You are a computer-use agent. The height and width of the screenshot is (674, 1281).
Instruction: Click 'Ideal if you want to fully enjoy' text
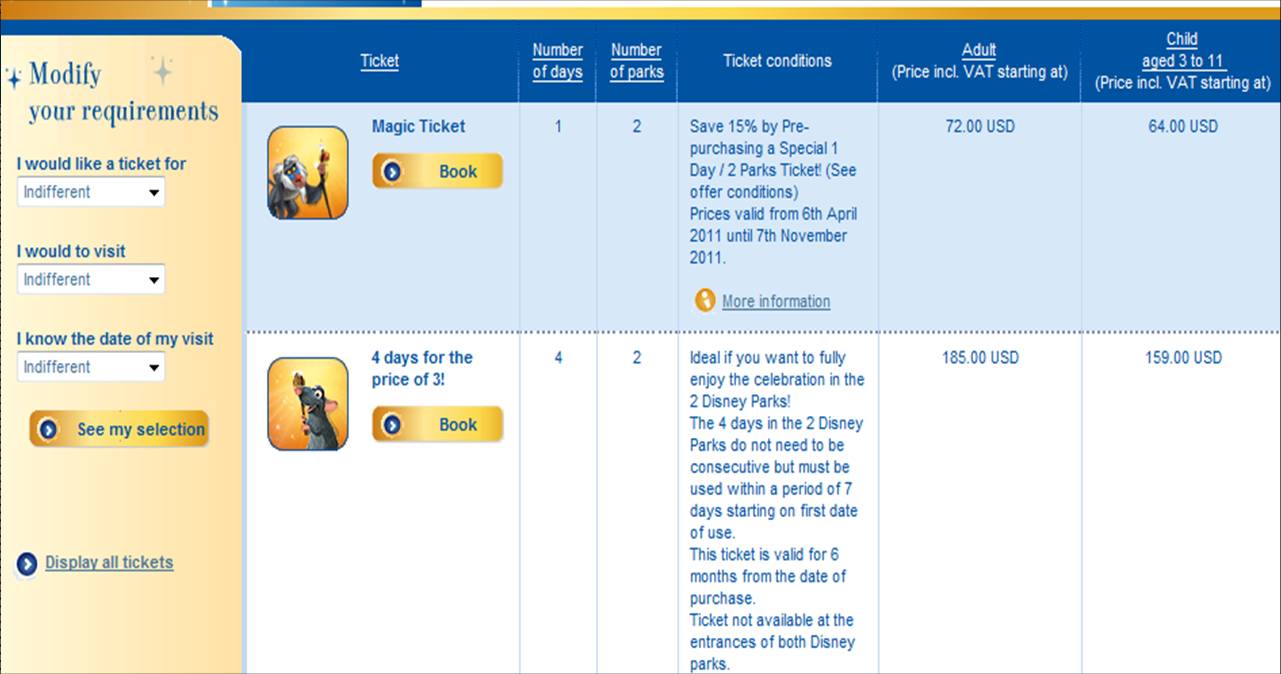tap(777, 380)
